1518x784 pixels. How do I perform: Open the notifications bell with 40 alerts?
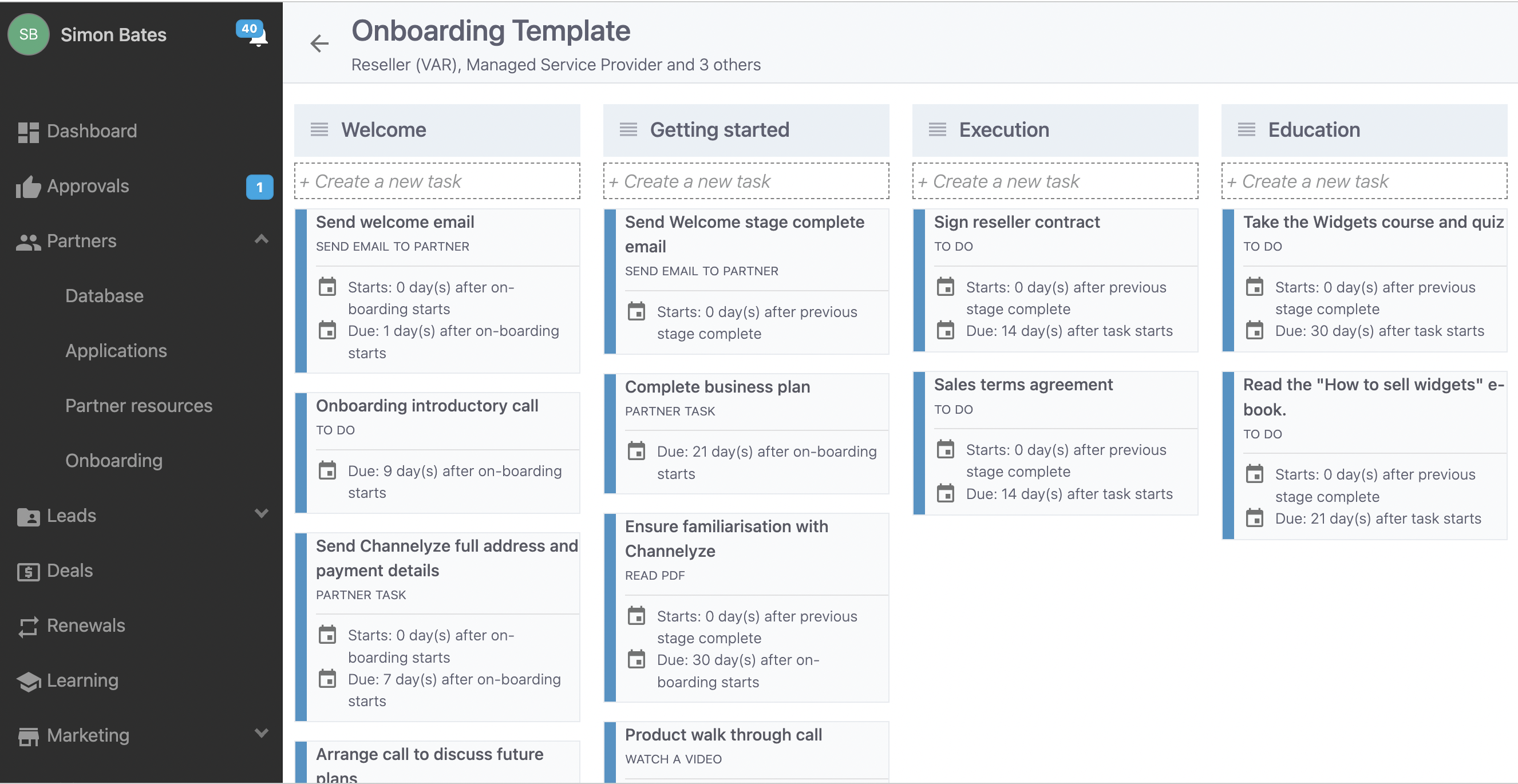coord(258,34)
